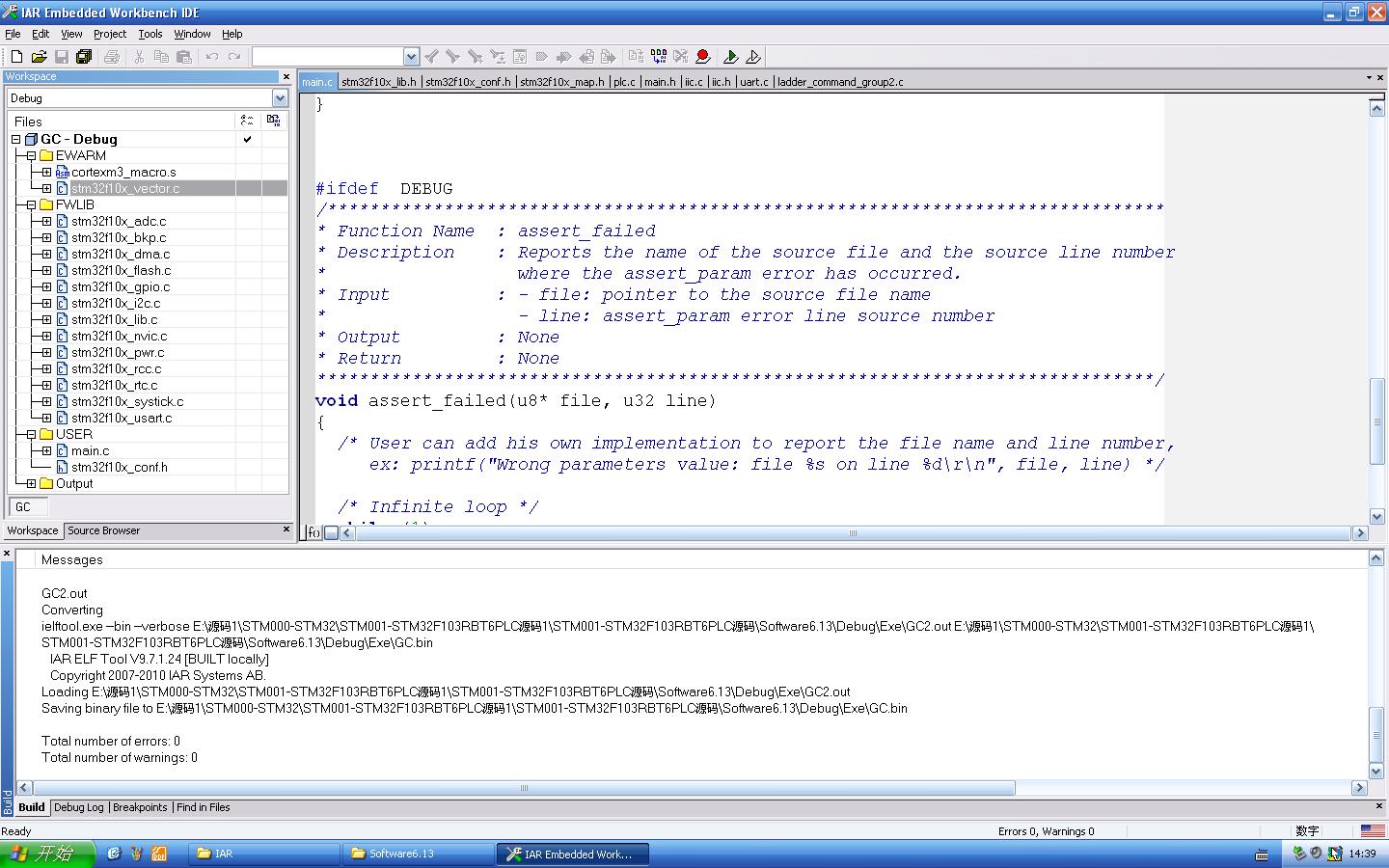Switch to the Breakpoints tab
The height and width of the screenshot is (868, 1389).
140,807
